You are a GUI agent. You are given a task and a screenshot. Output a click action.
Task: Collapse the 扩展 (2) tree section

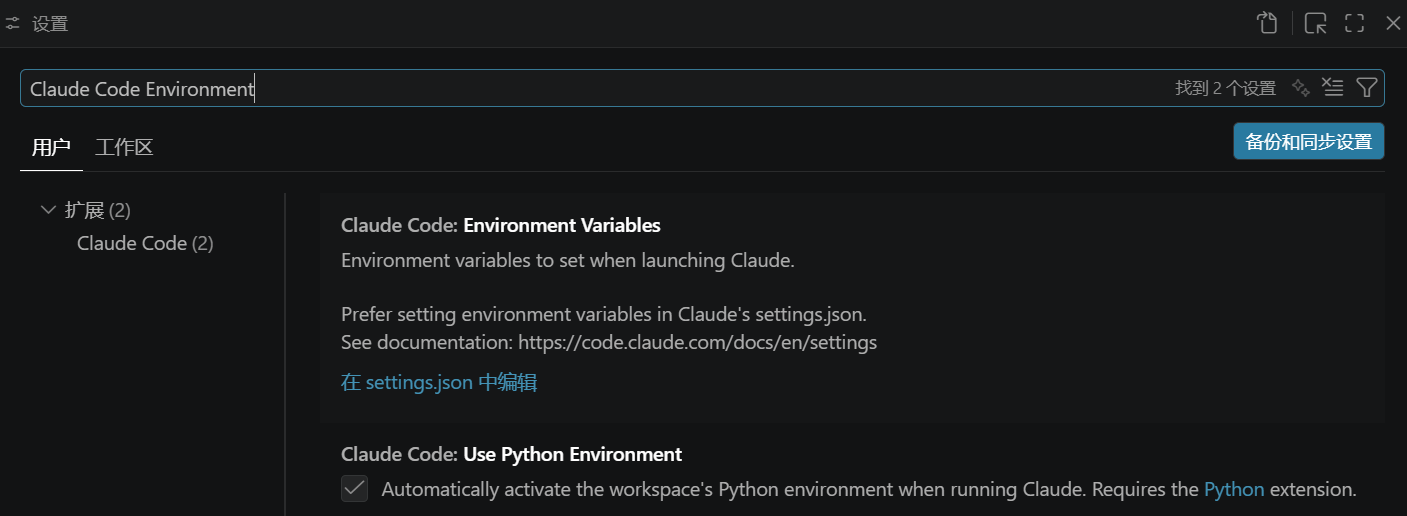(47, 210)
